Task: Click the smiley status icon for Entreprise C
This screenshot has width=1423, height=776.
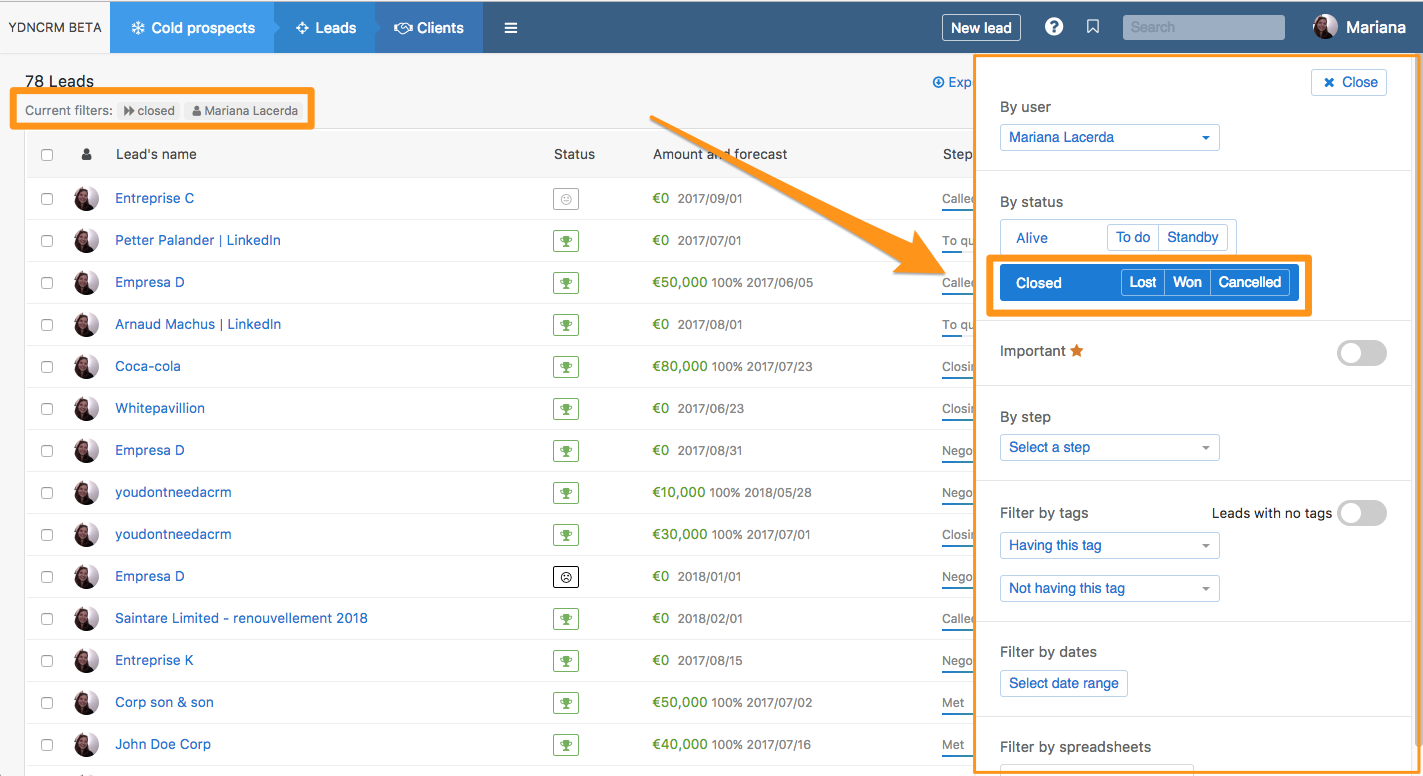Action: [566, 199]
